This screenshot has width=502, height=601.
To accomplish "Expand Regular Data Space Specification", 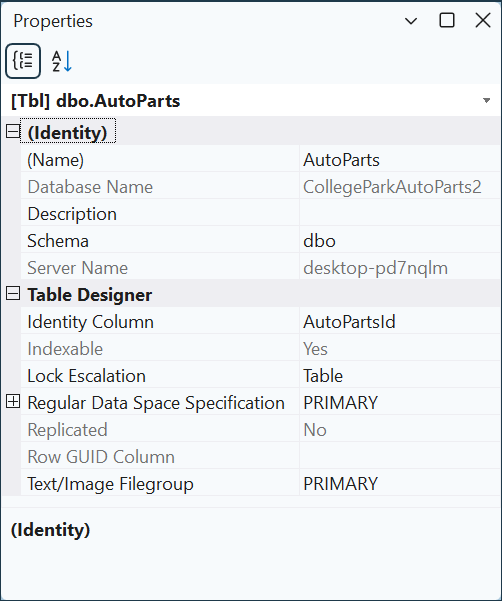I will pyautogui.click(x=13, y=402).
